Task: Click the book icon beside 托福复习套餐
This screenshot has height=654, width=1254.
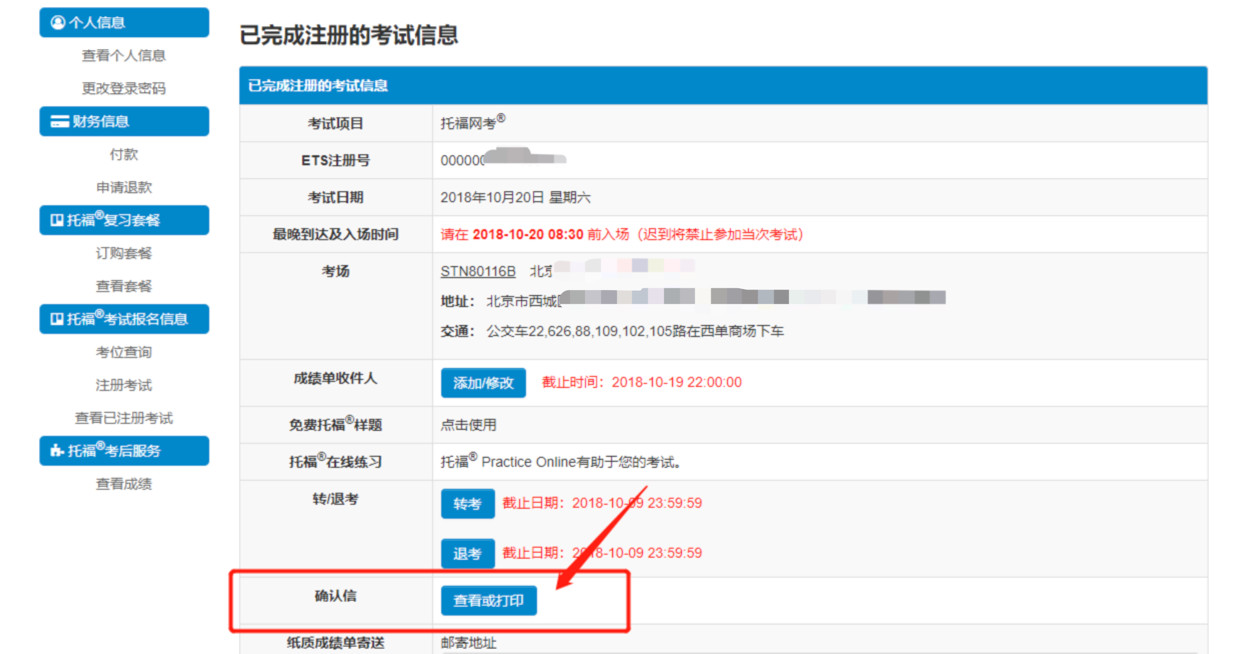Action: [57, 220]
